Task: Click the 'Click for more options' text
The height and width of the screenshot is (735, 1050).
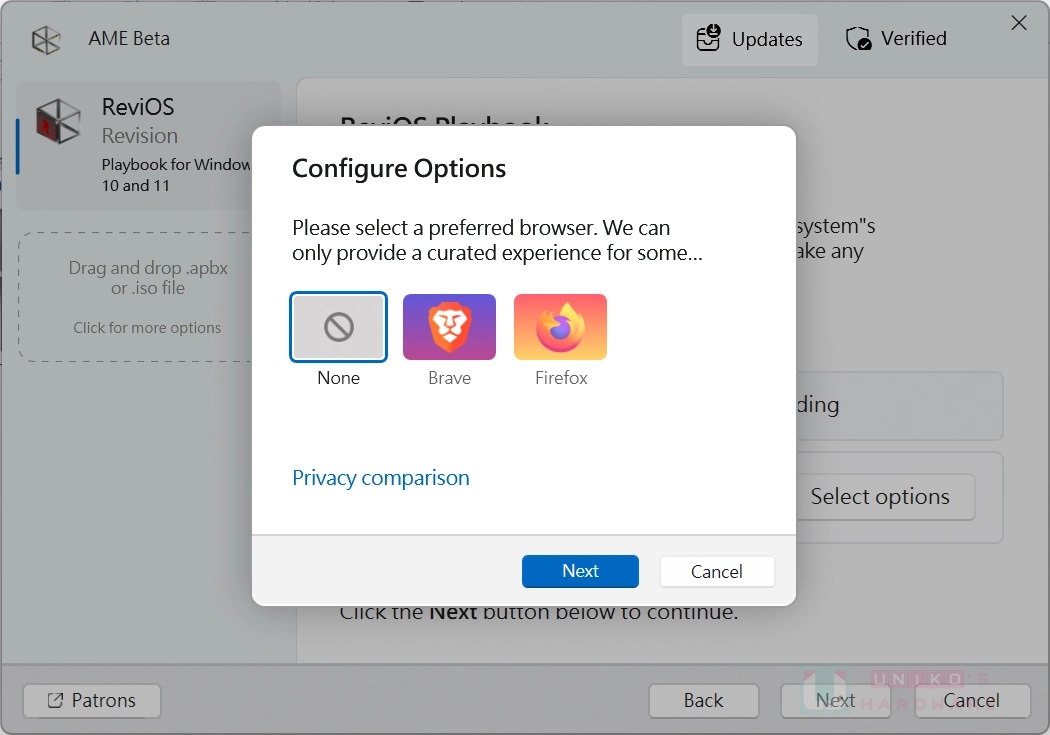Action: (147, 328)
